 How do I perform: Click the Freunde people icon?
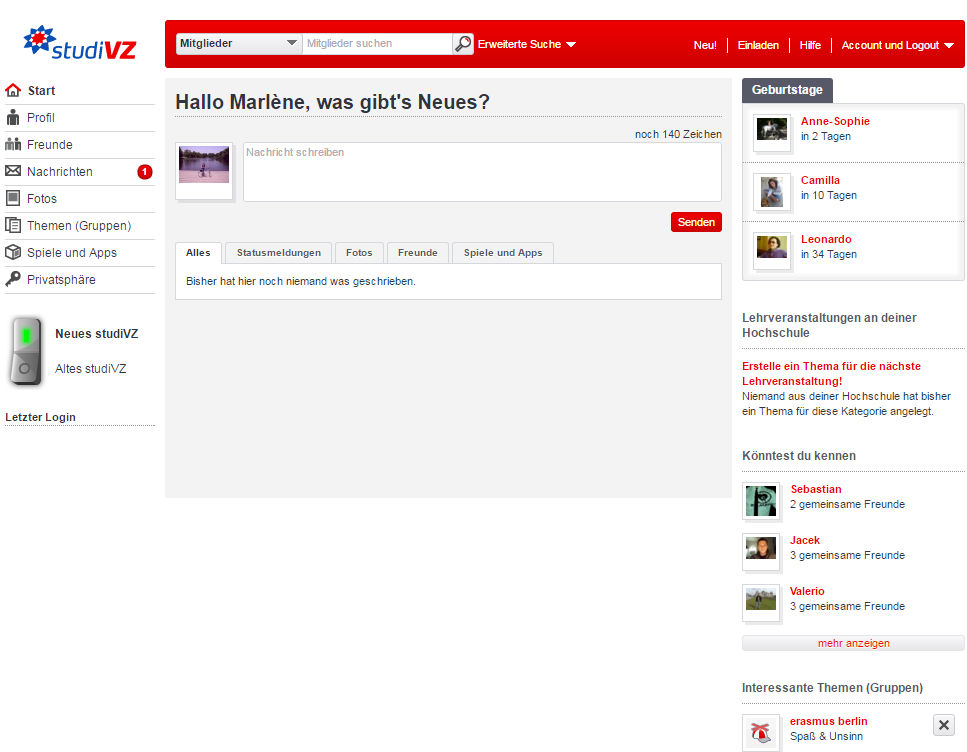pyautogui.click(x=13, y=144)
